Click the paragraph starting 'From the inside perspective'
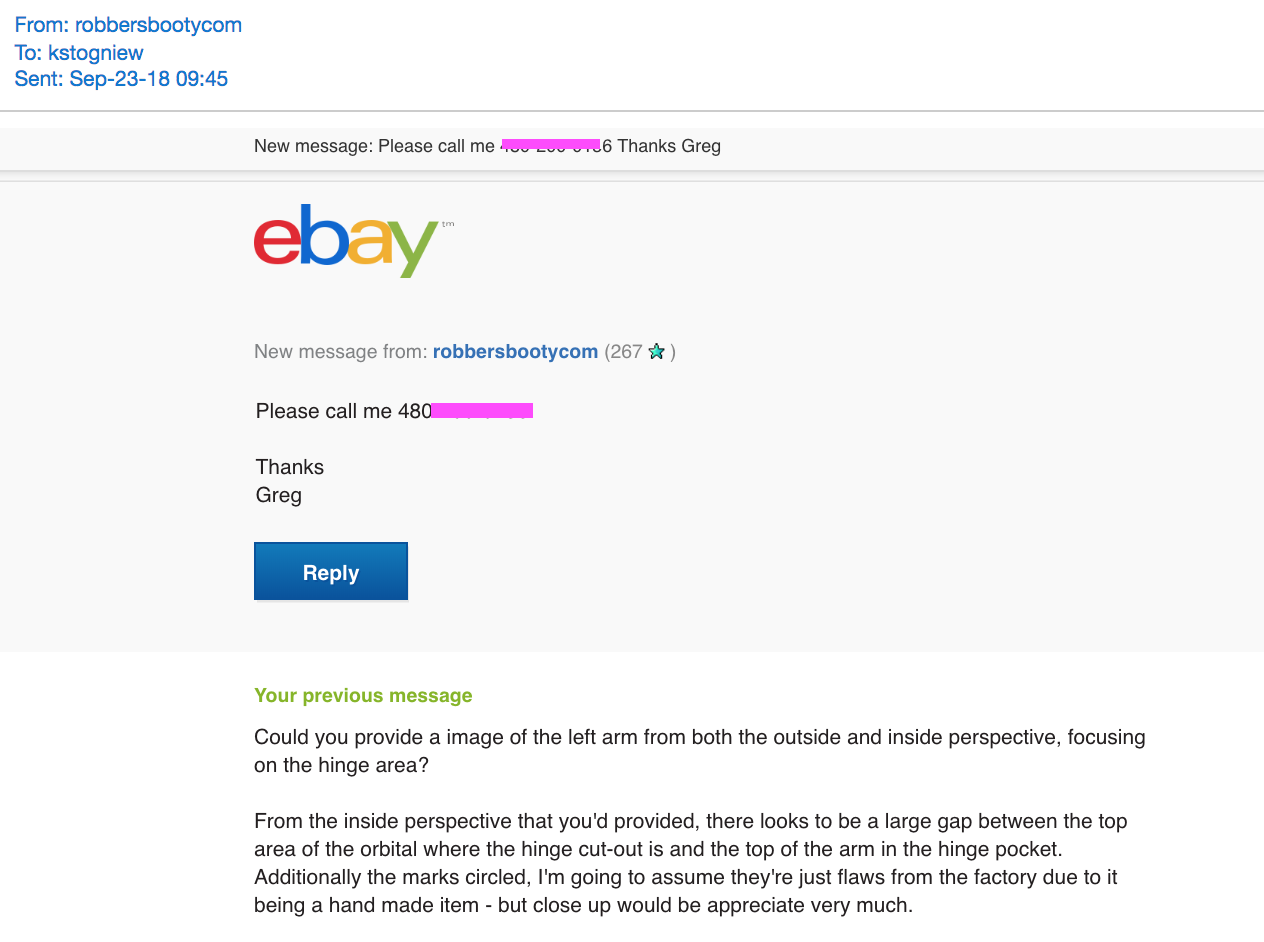The width and height of the screenshot is (1264, 942). pos(690,863)
